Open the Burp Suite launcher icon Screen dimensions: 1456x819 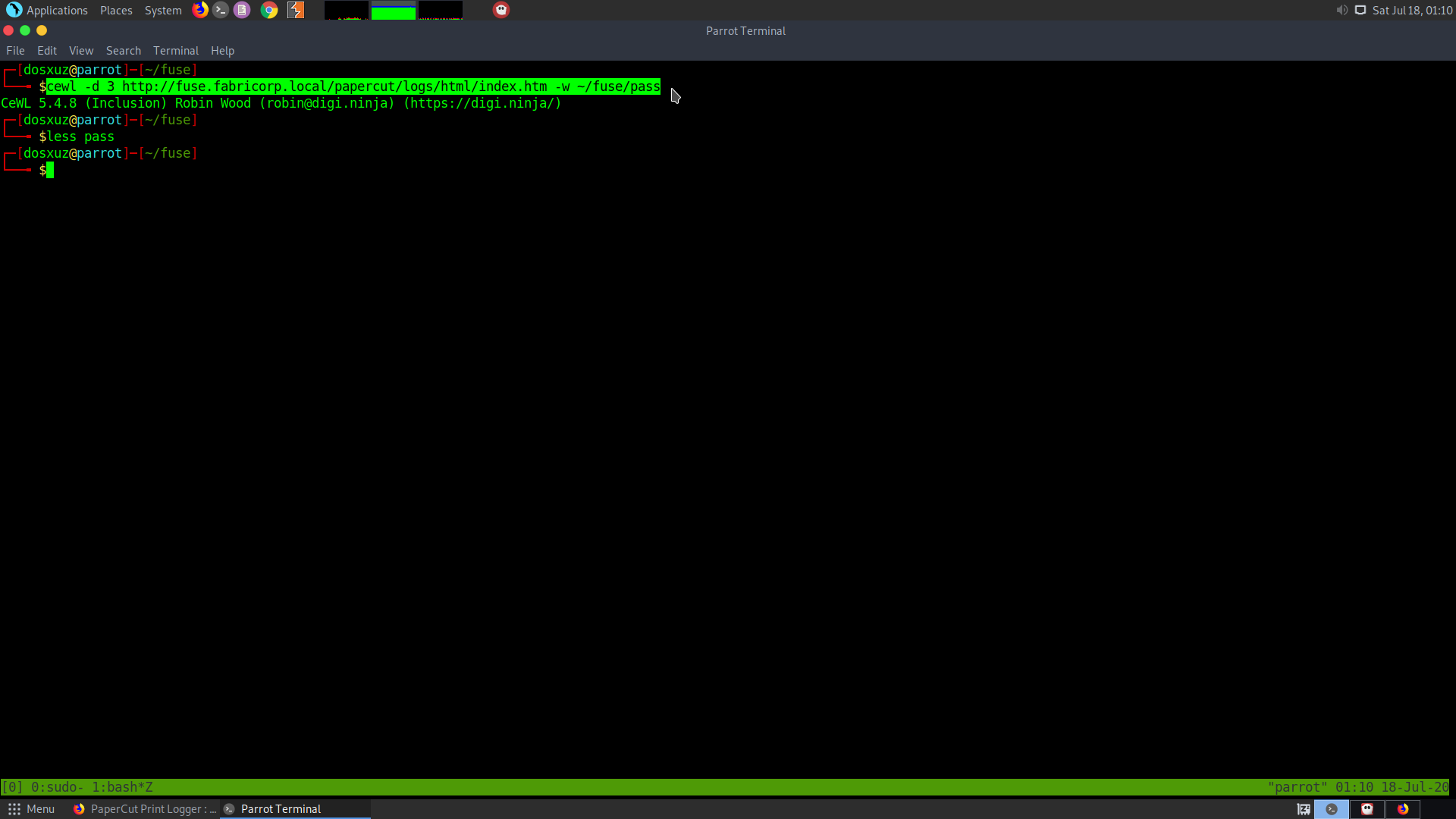[x=296, y=10]
